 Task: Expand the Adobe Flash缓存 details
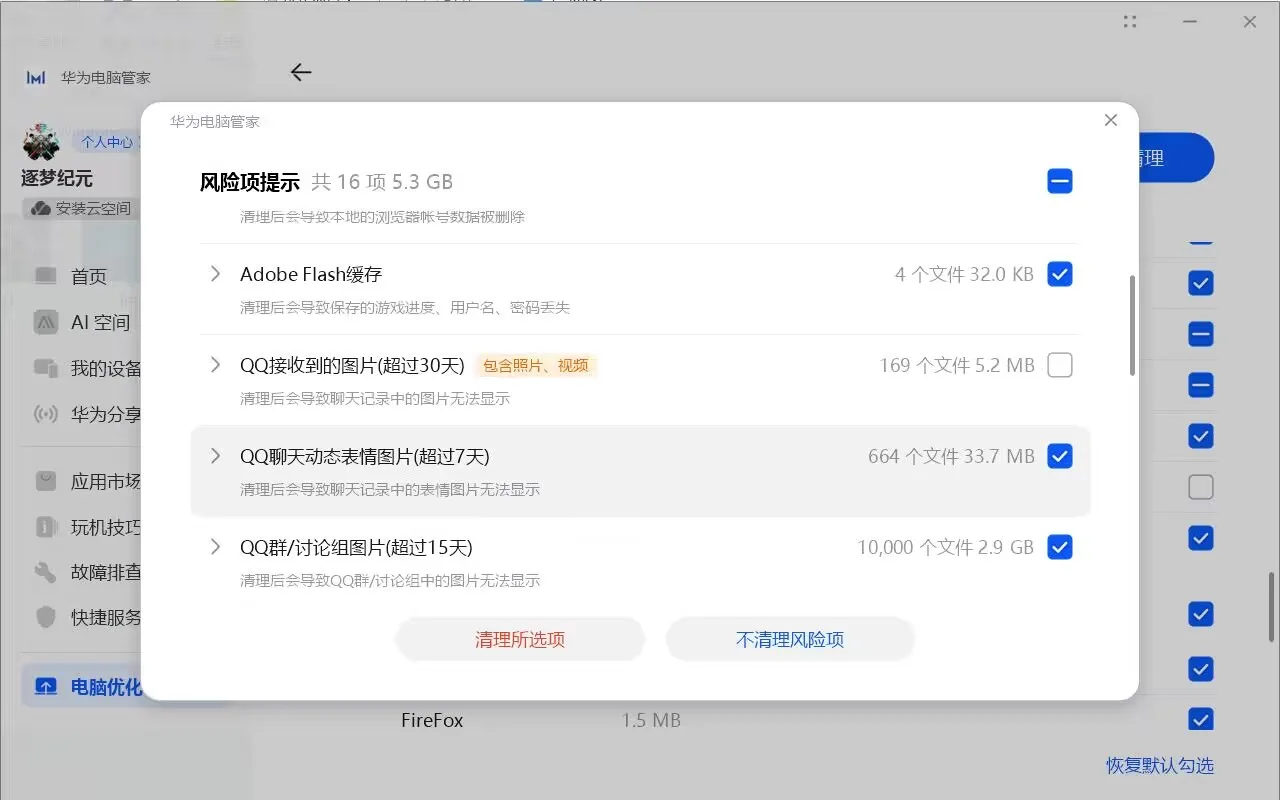214,273
